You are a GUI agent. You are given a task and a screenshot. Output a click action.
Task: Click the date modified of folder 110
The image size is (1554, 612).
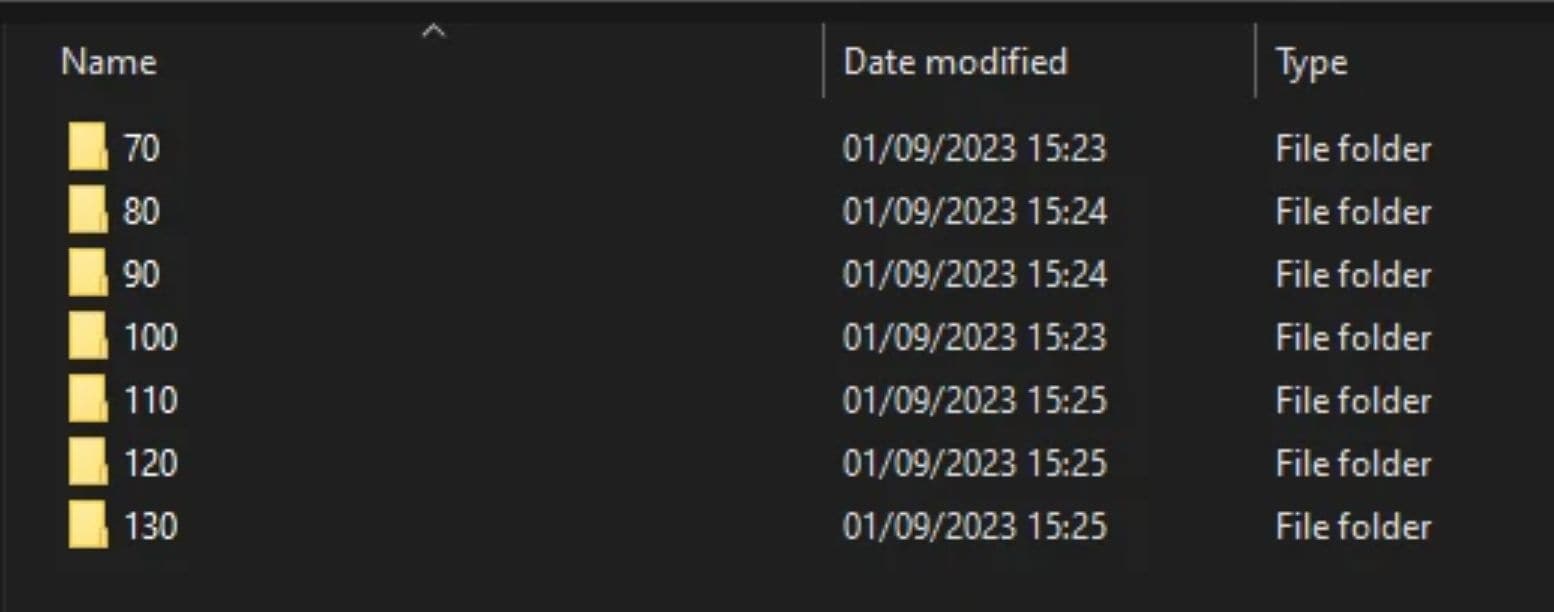tap(974, 401)
